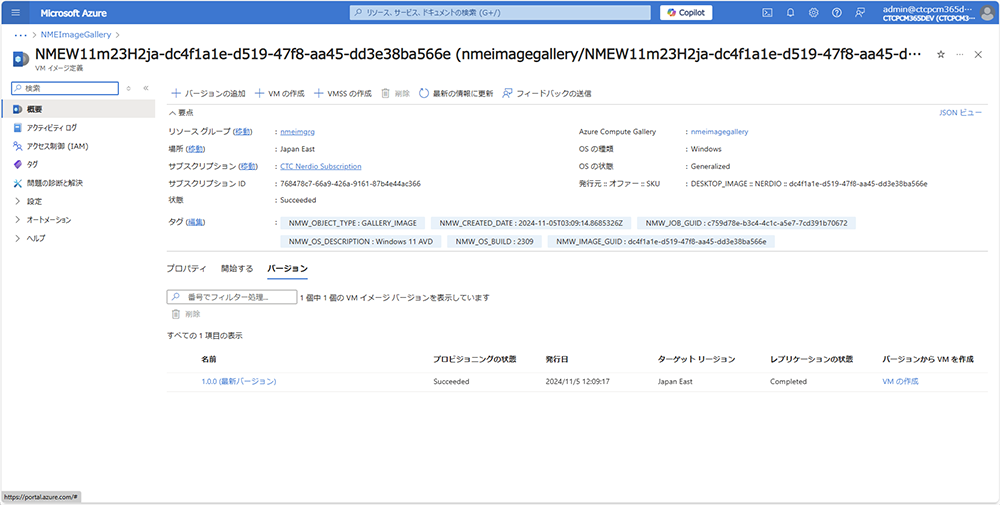Screen dimensions: 1000x505
Task: Select 概要 in the sidebar
Action: (78, 109)
